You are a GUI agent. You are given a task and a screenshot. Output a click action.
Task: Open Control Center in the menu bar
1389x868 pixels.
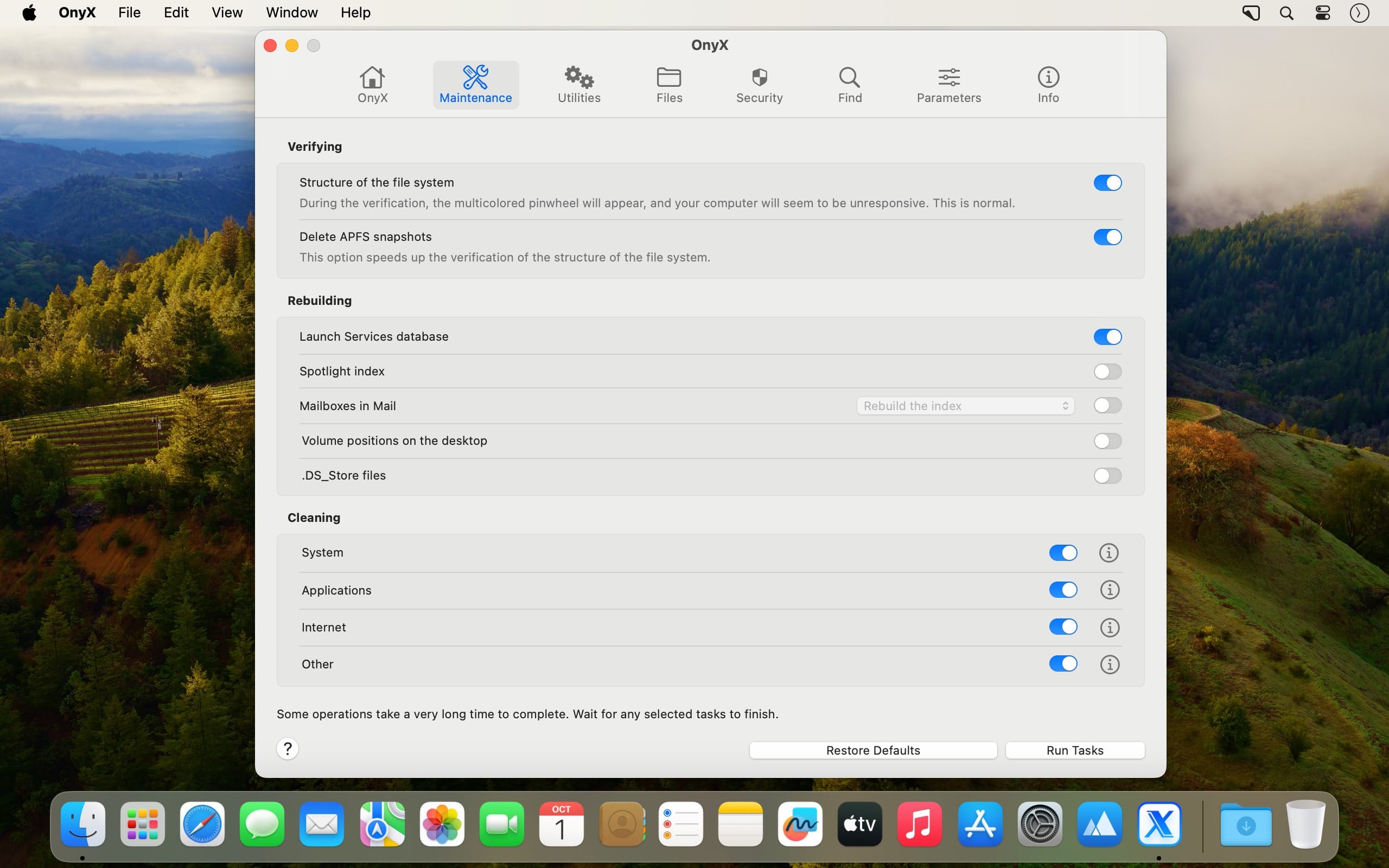tap(1322, 13)
